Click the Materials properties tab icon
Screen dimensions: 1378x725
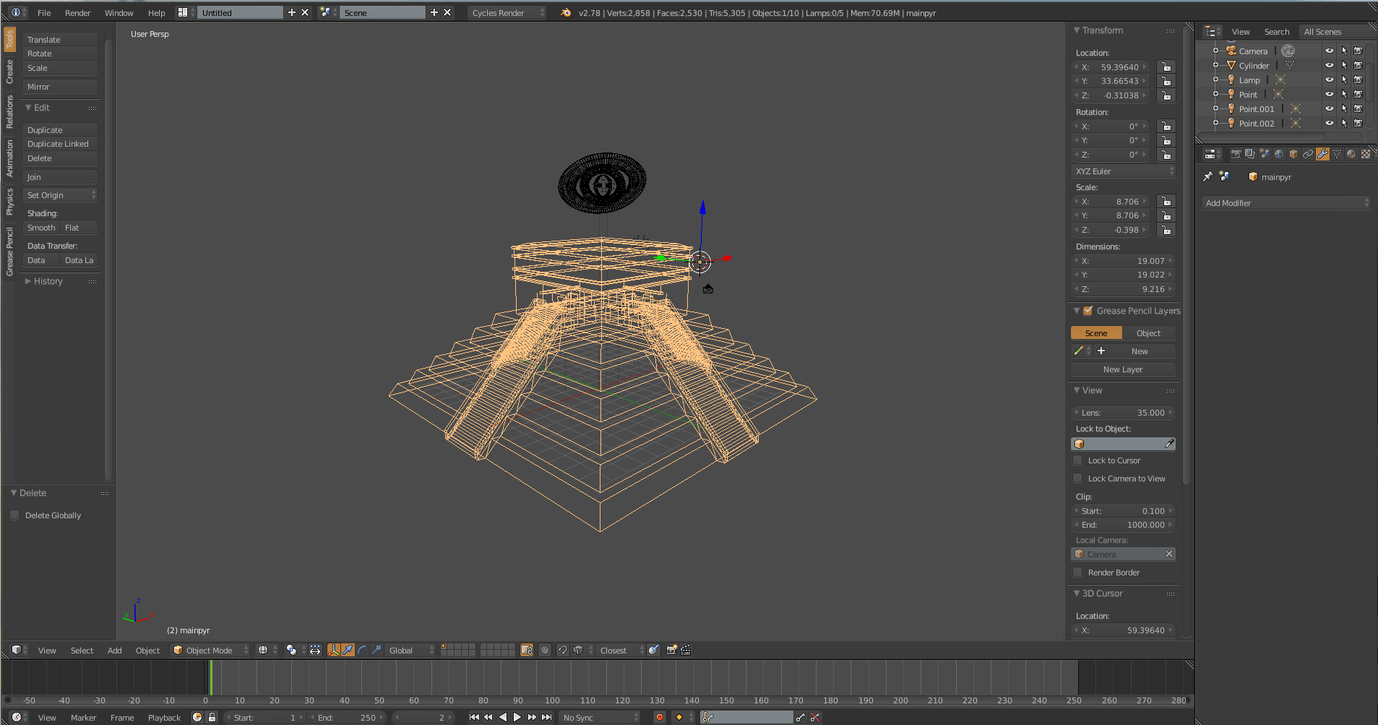tap(1351, 154)
